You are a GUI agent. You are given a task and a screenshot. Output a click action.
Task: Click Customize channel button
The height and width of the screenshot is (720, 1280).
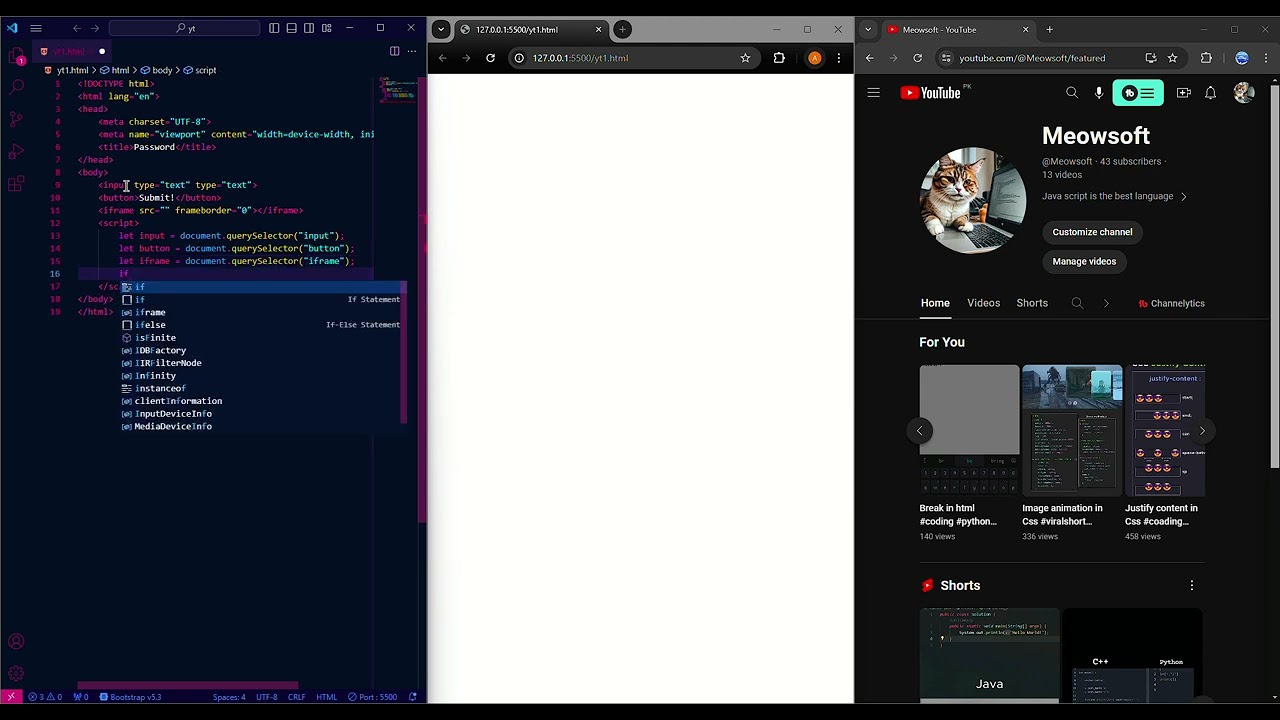[1092, 232]
